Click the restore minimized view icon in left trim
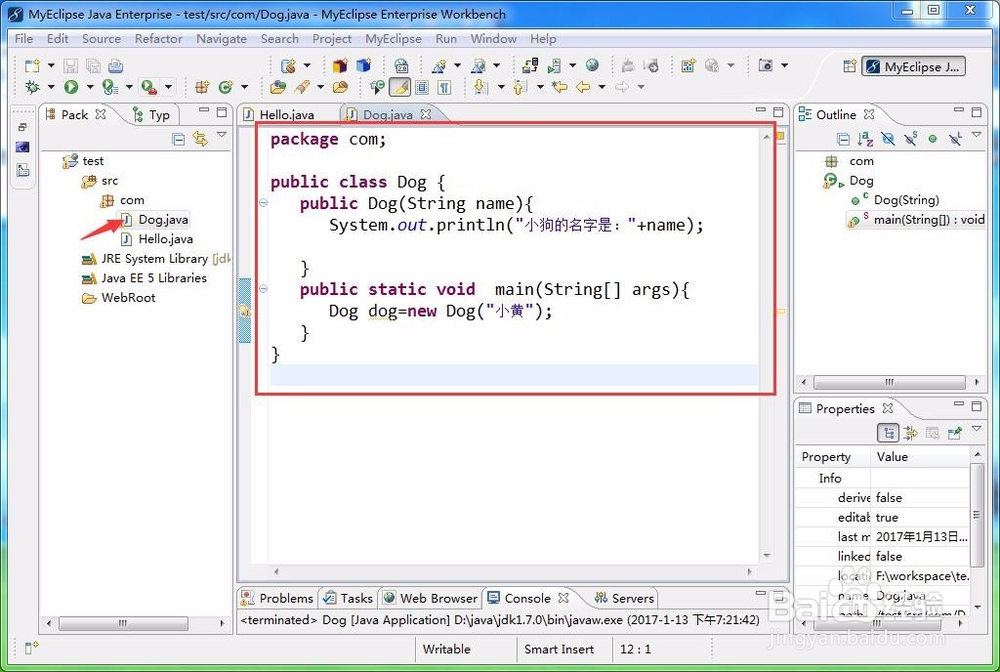This screenshot has width=1000, height=672. (22, 127)
